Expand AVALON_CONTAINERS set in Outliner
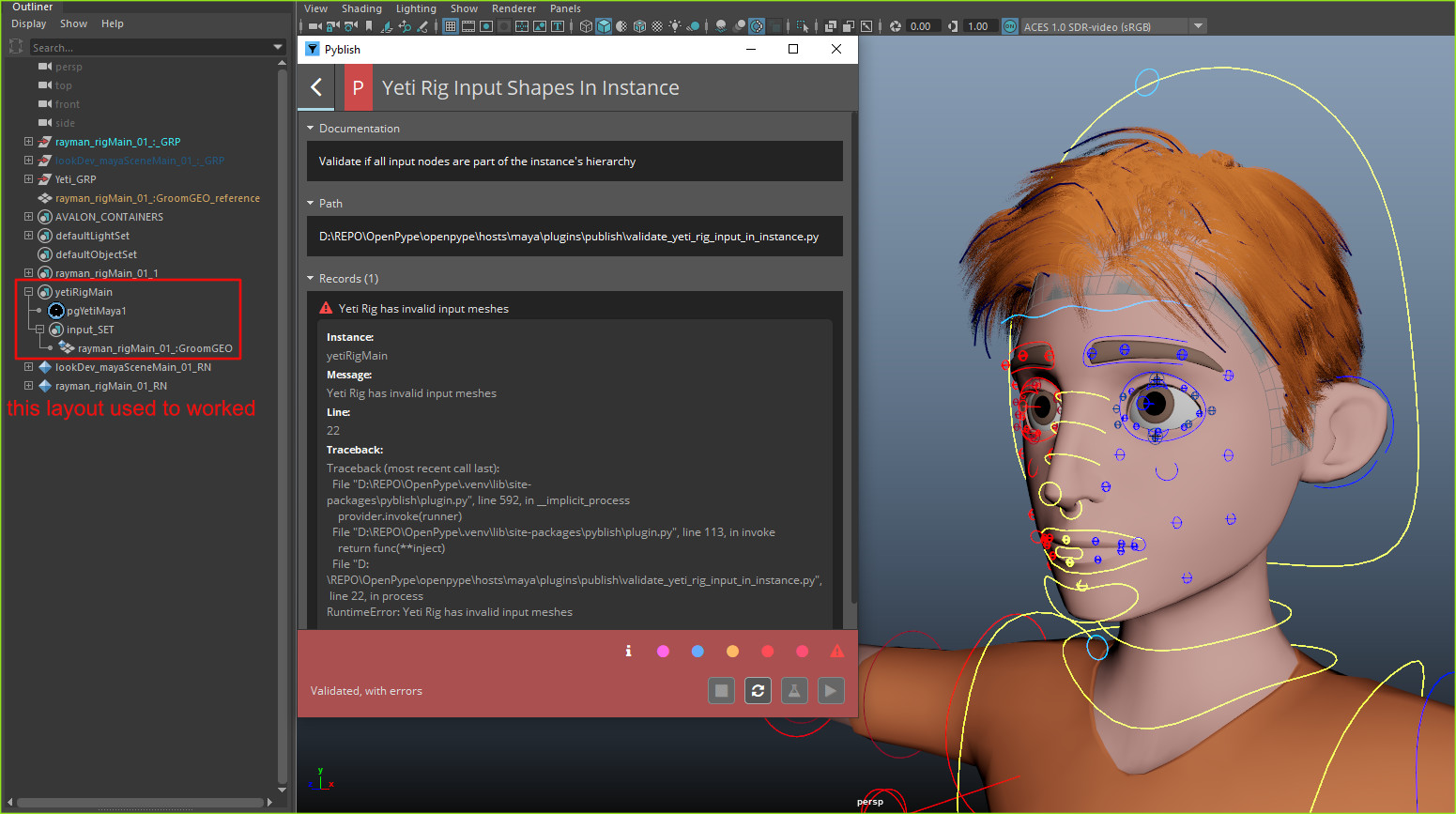This screenshot has height=814, width=1456. coord(28,217)
